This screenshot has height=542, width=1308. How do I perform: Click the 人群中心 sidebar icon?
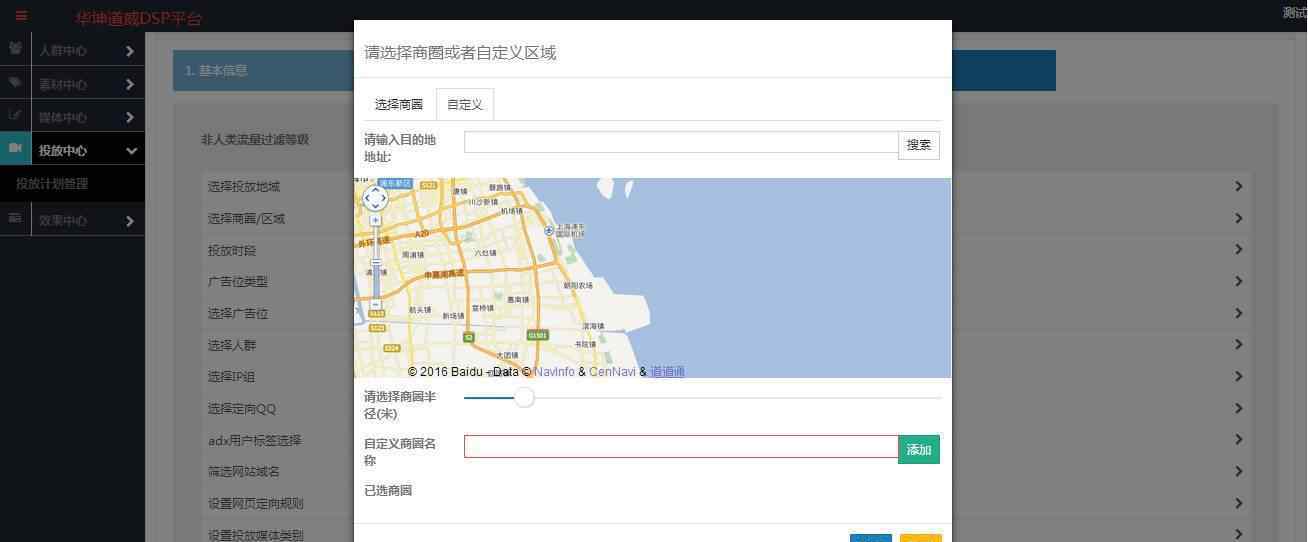(x=15, y=48)
